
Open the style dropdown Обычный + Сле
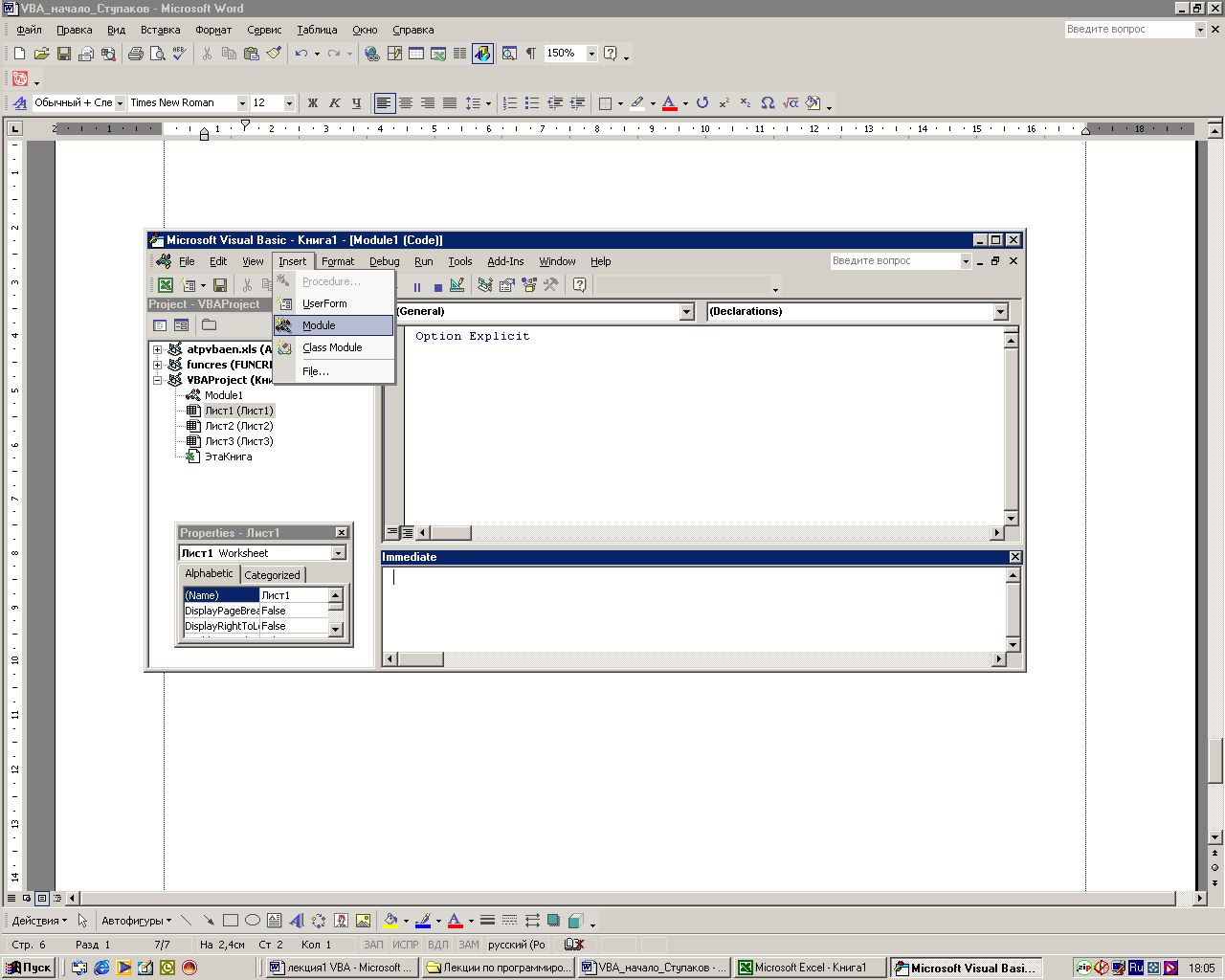(120, 103)
